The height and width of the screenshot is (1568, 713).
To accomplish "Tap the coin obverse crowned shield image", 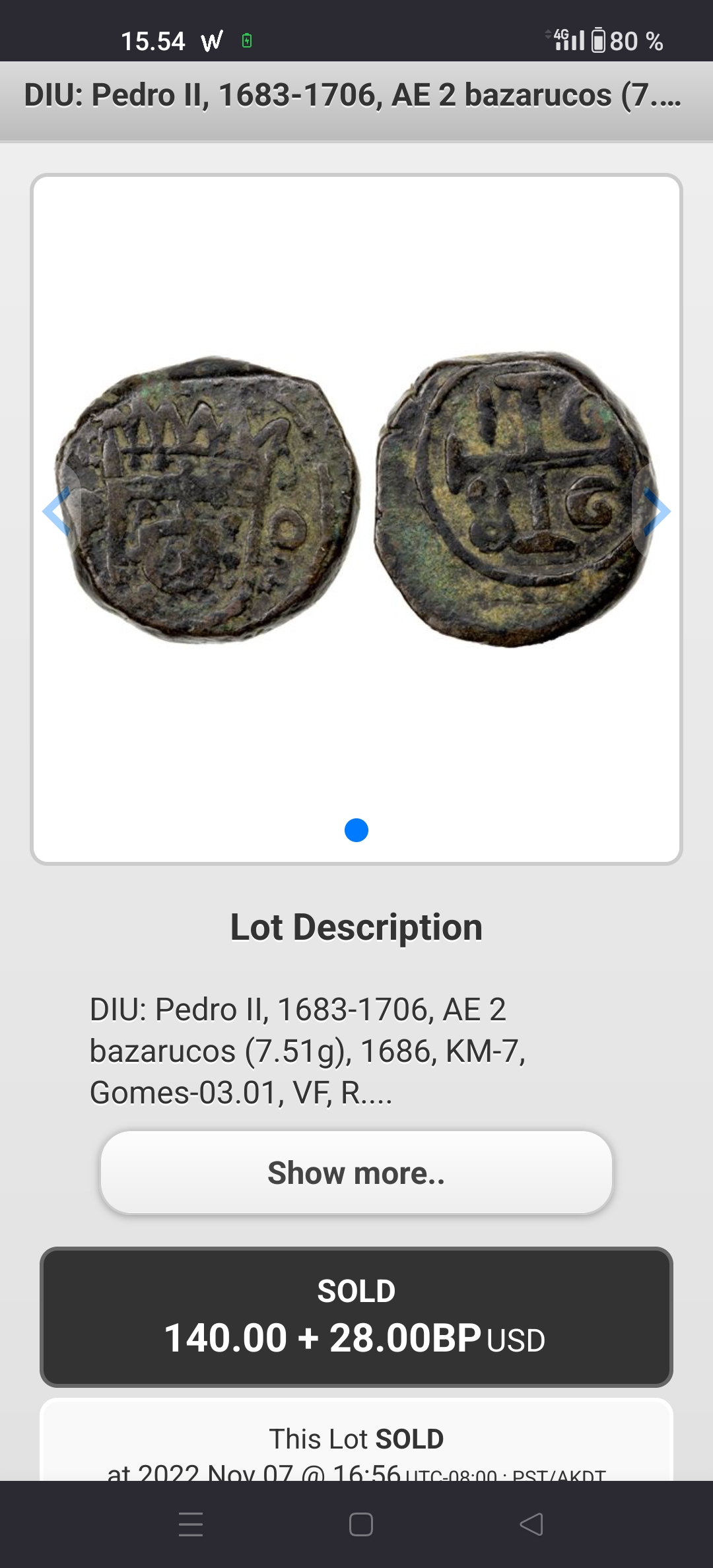I will pos(208,500).
